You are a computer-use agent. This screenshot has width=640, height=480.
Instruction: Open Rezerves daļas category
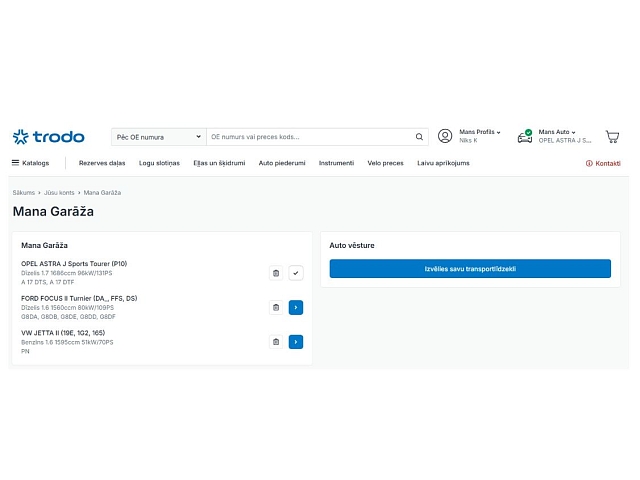[102, 163]
